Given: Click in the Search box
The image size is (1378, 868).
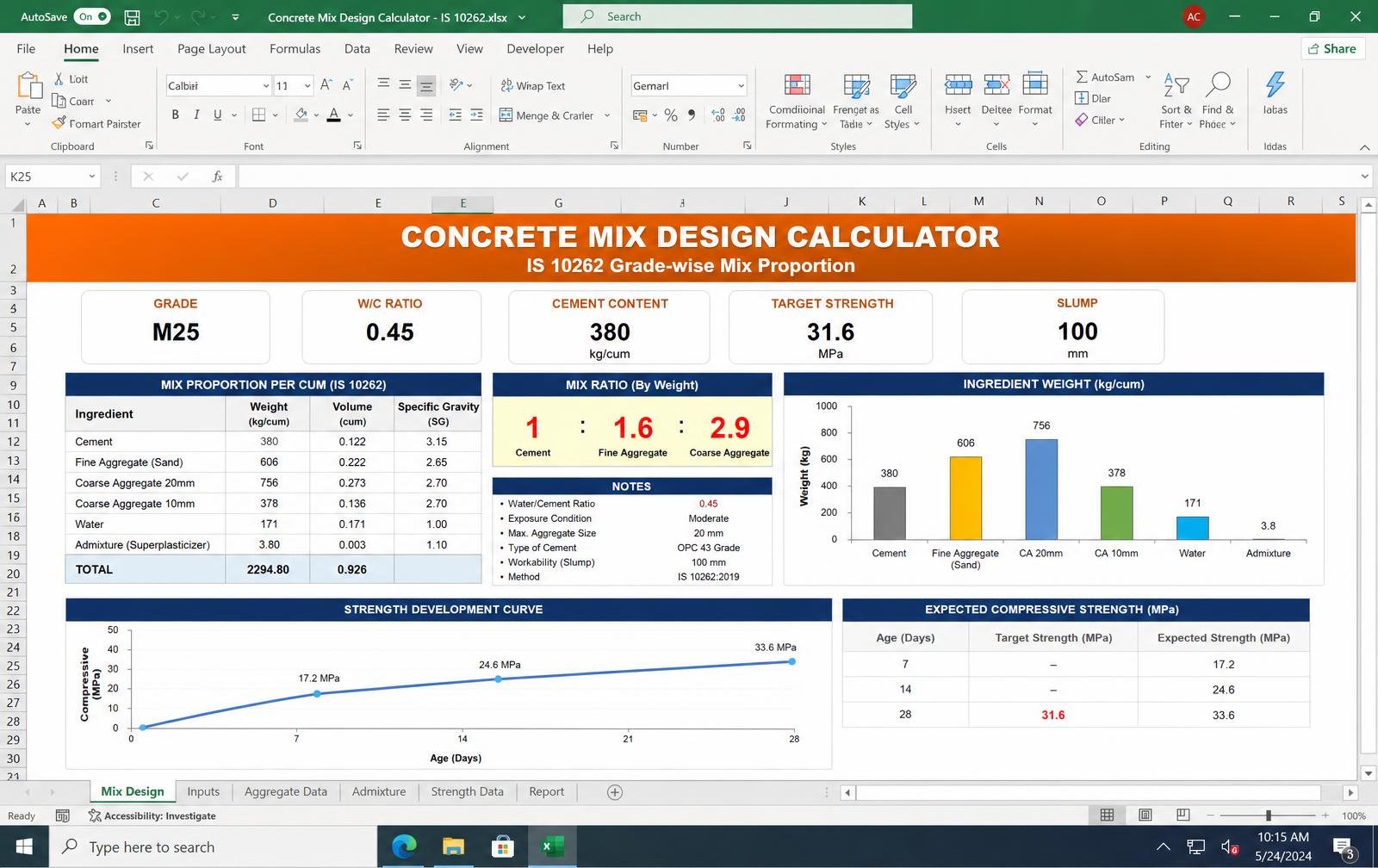Looking at the screenshot, I should [737, 16].
